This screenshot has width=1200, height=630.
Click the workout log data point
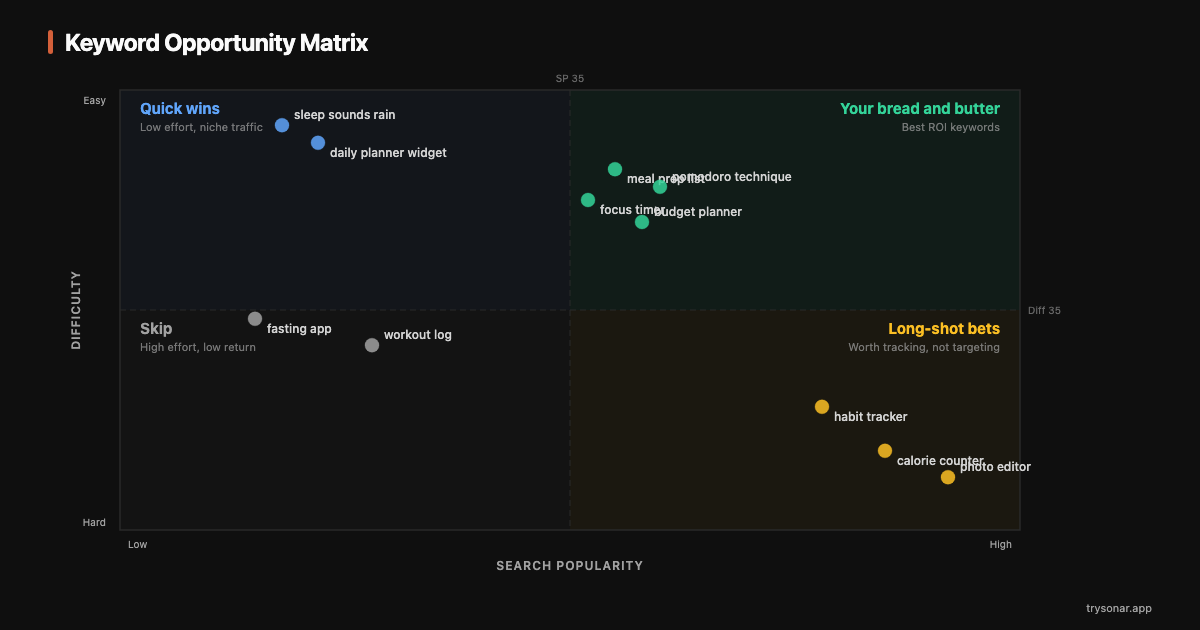371,344
